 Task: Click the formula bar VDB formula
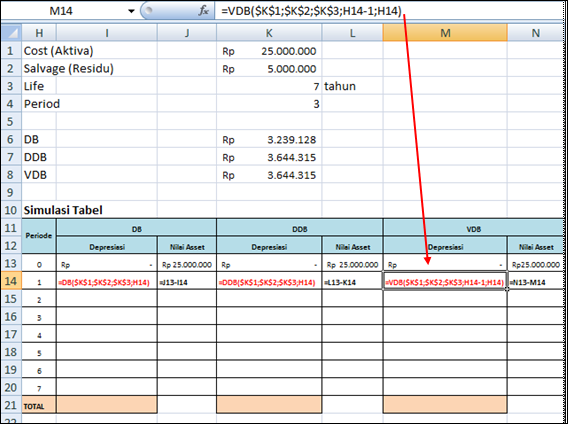pos(312,11)
